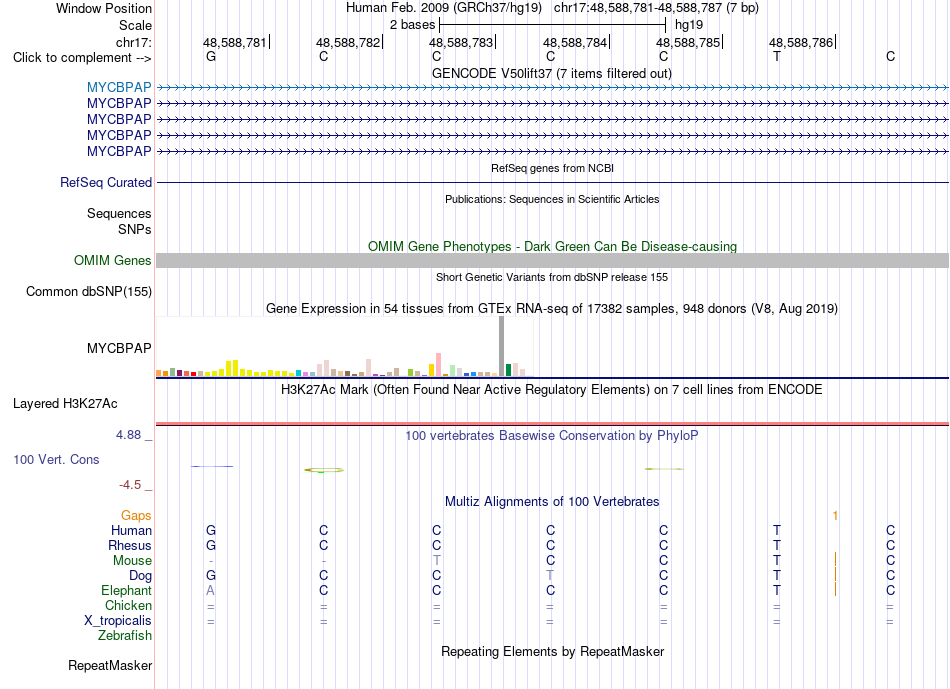Click the SNPs label of Publications track
The image size is (950, 689).
pos(135,229)
